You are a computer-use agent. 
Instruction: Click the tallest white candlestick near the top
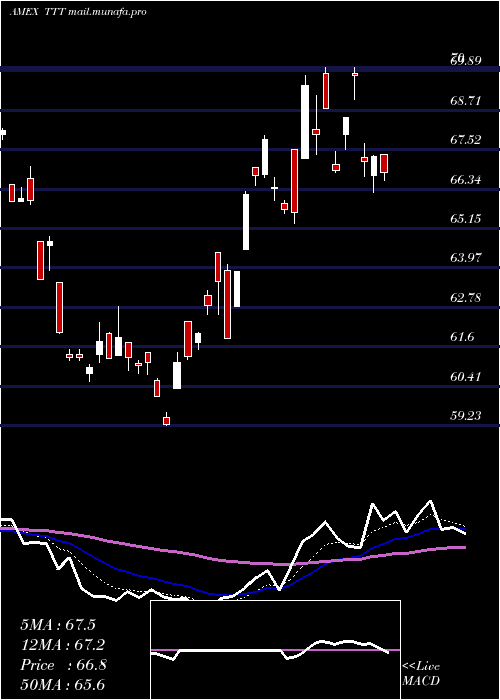[305, 121]
